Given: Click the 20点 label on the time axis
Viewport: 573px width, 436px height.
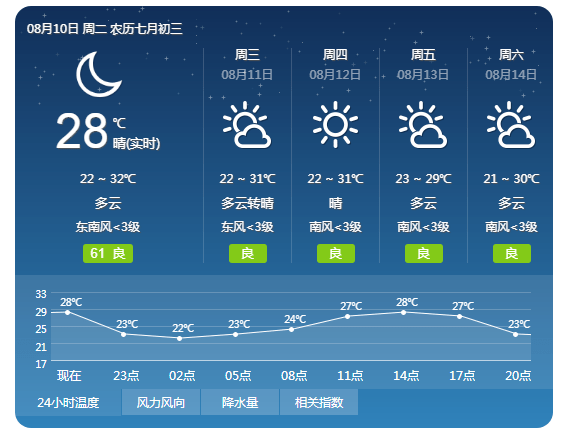Looking at the screenshot, I should (x=518, y=376).
